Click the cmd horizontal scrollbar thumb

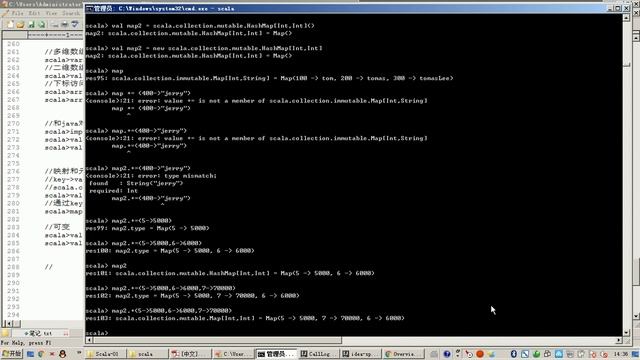pos(217,340)
